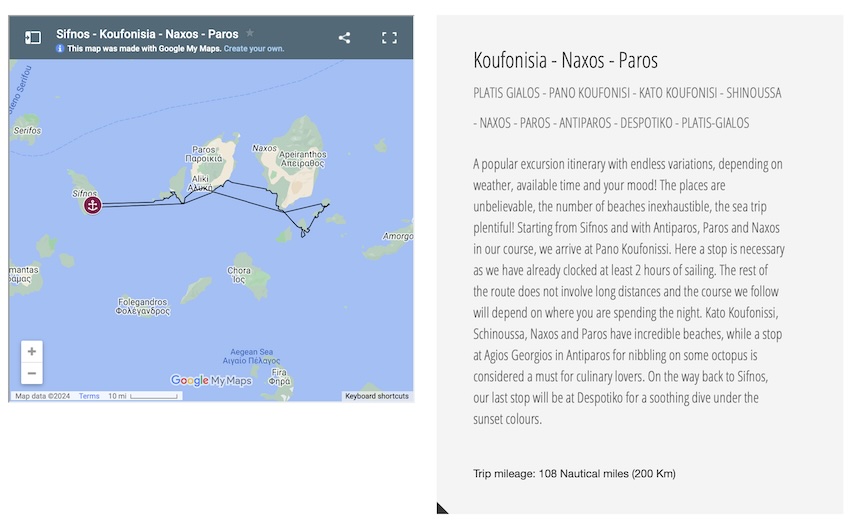850x521 pixels.
Task: Share the map via share icon
Action: (x=344, y=37)
